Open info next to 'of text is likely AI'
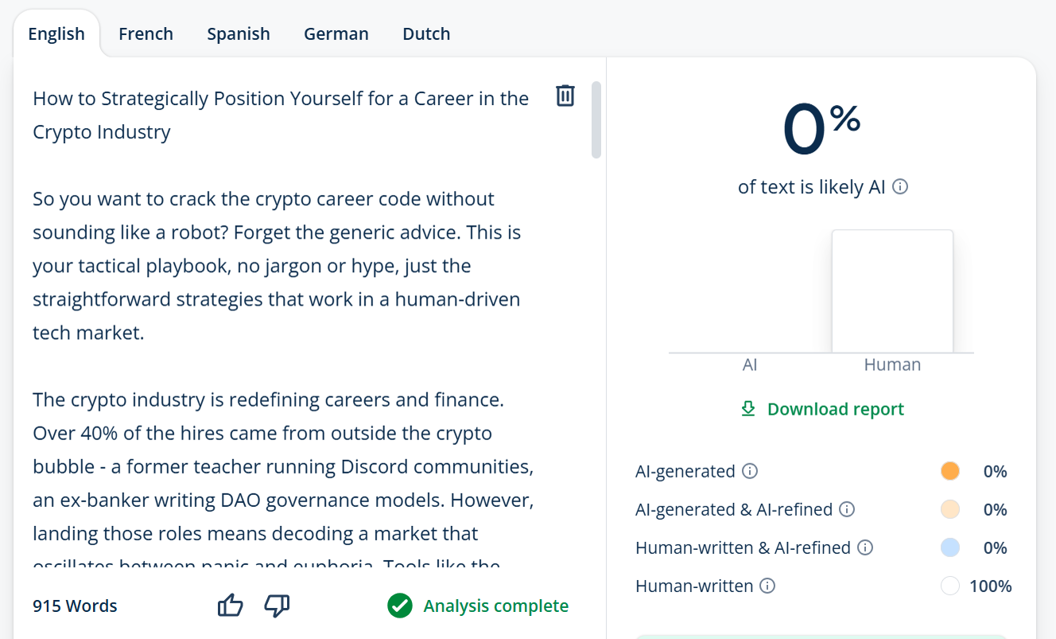 [900, 187]
